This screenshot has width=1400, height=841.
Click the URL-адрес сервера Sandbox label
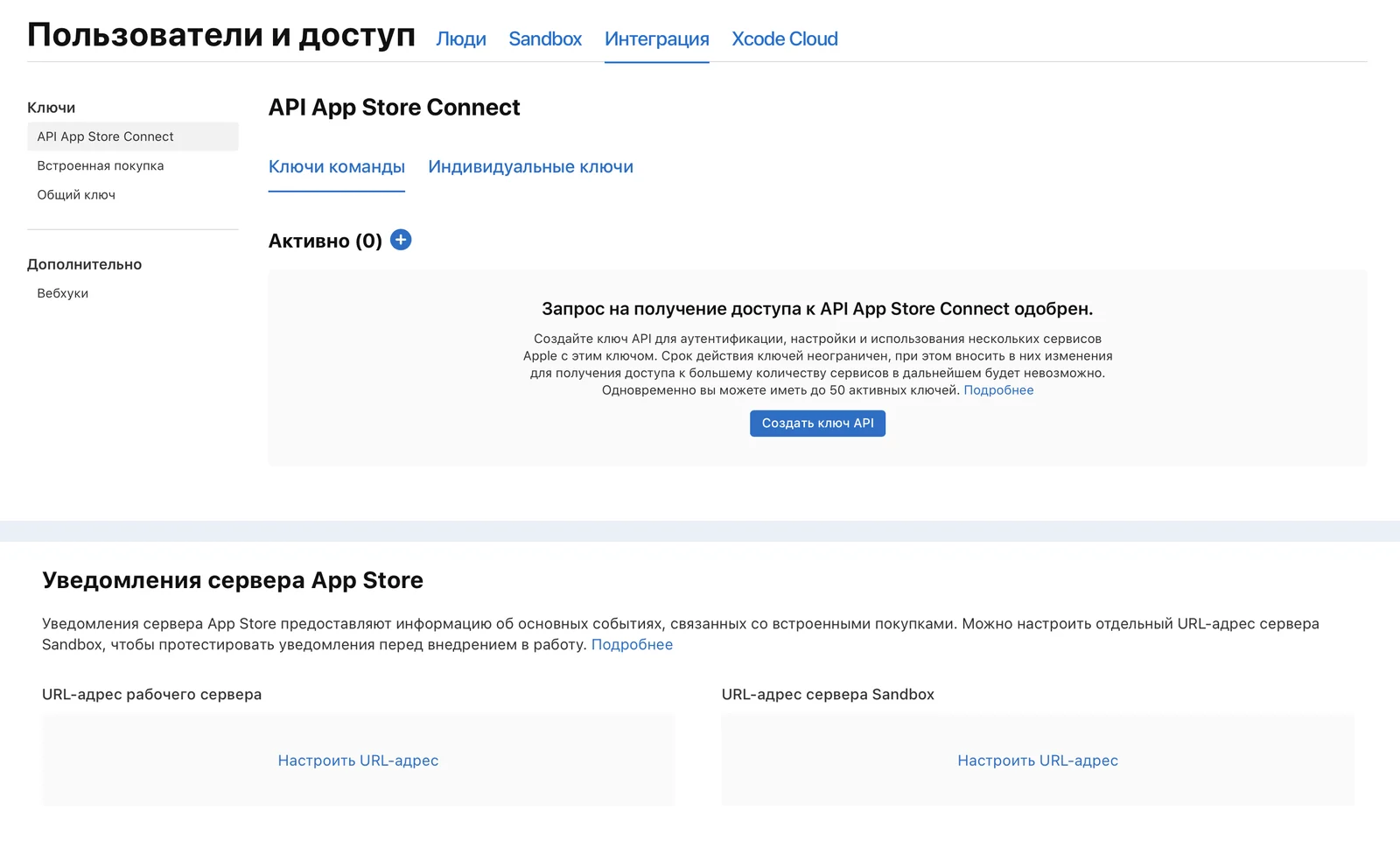coord(828,694)
